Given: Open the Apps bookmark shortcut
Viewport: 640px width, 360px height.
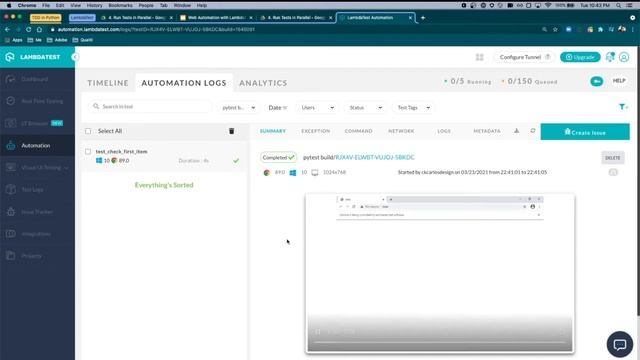Looking at the screenshot, I should [14, 40].
